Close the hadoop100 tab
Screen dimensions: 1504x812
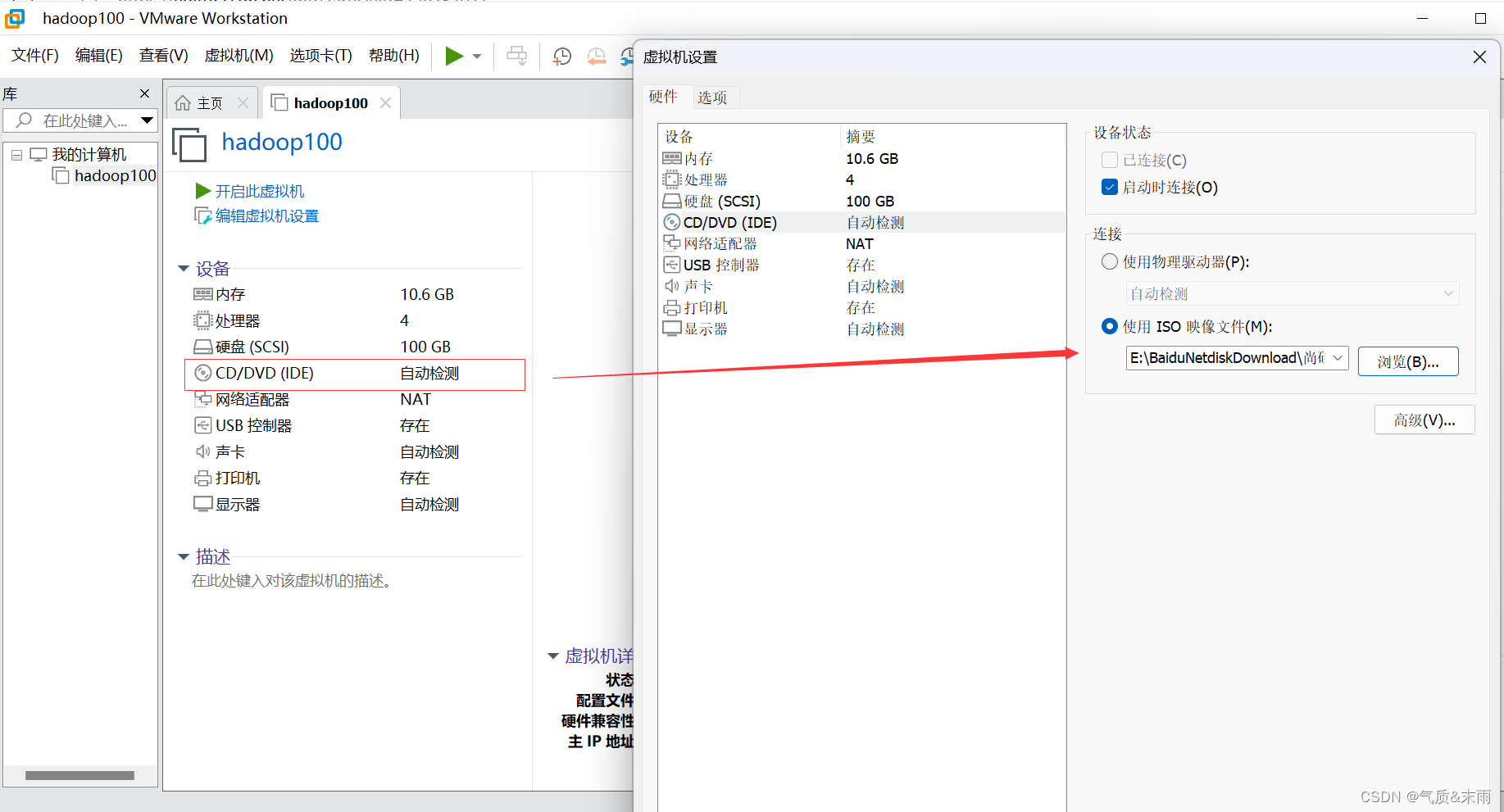point(385,102)
